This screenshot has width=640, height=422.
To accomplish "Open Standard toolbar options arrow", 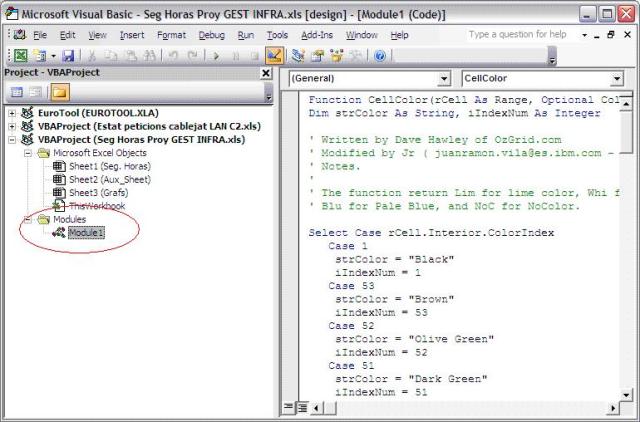I will point(551,56).
